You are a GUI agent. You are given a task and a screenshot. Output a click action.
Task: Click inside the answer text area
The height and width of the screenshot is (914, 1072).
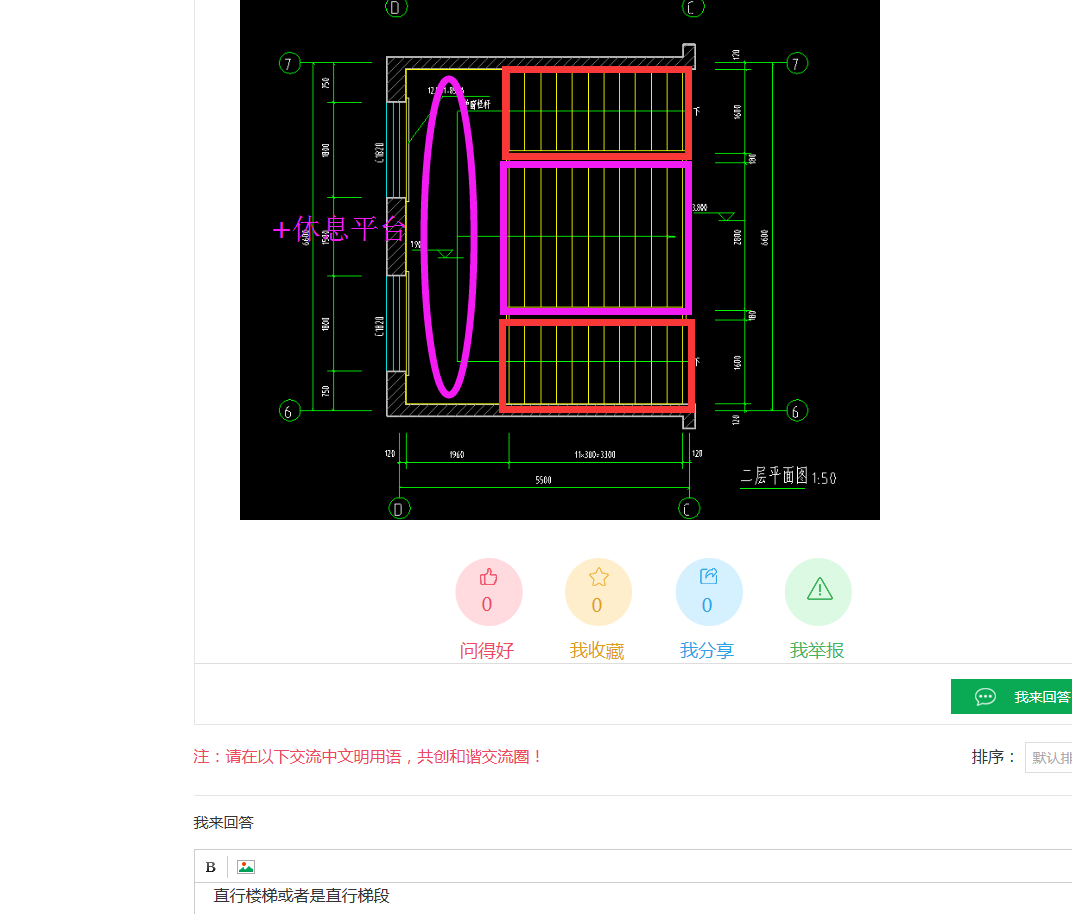633,898
